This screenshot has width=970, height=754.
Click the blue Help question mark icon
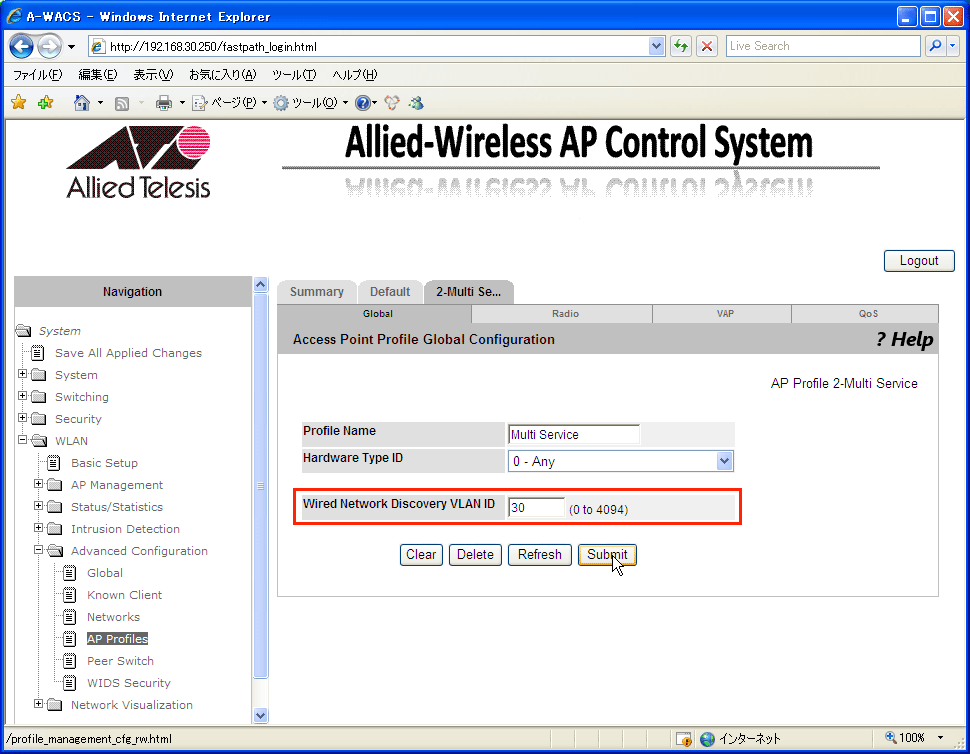pyautogui.click(x=363, y=103)
